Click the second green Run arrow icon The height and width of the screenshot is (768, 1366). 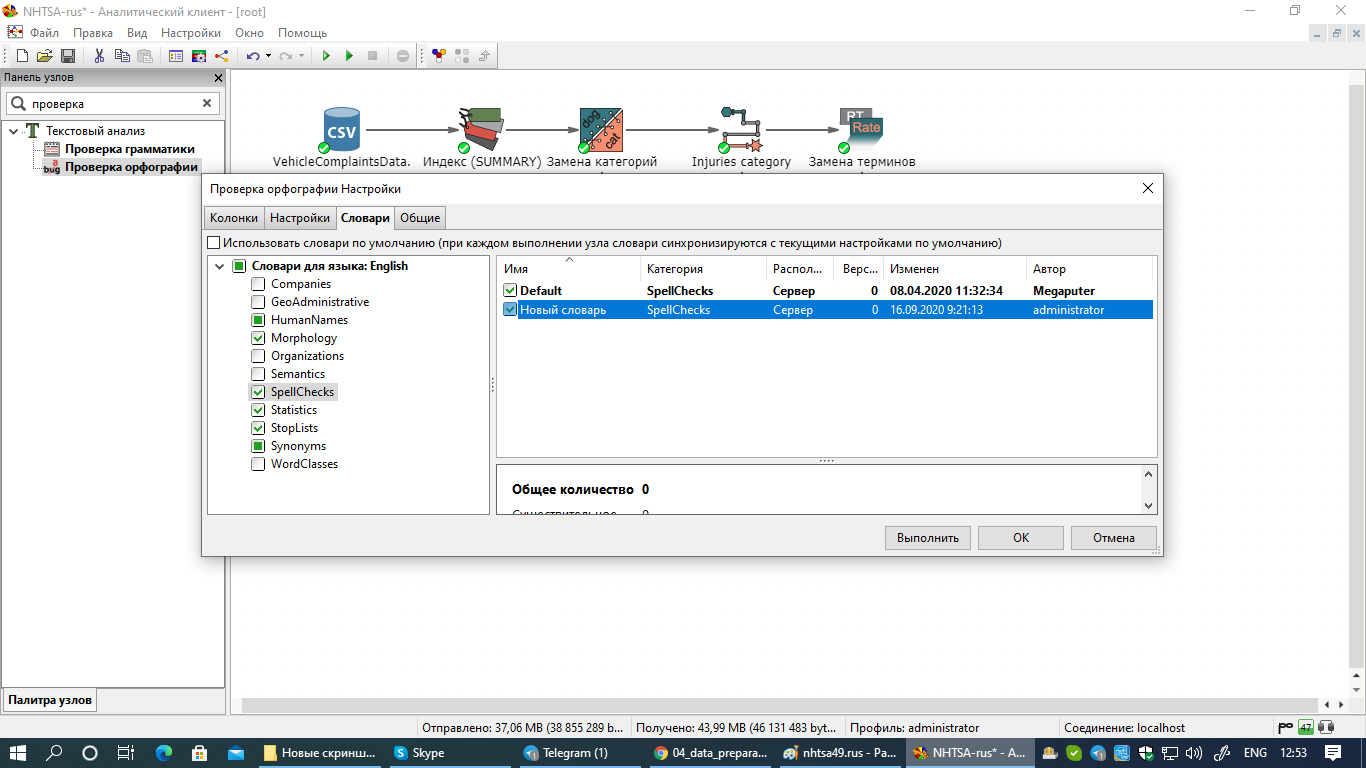coord(349,56)
